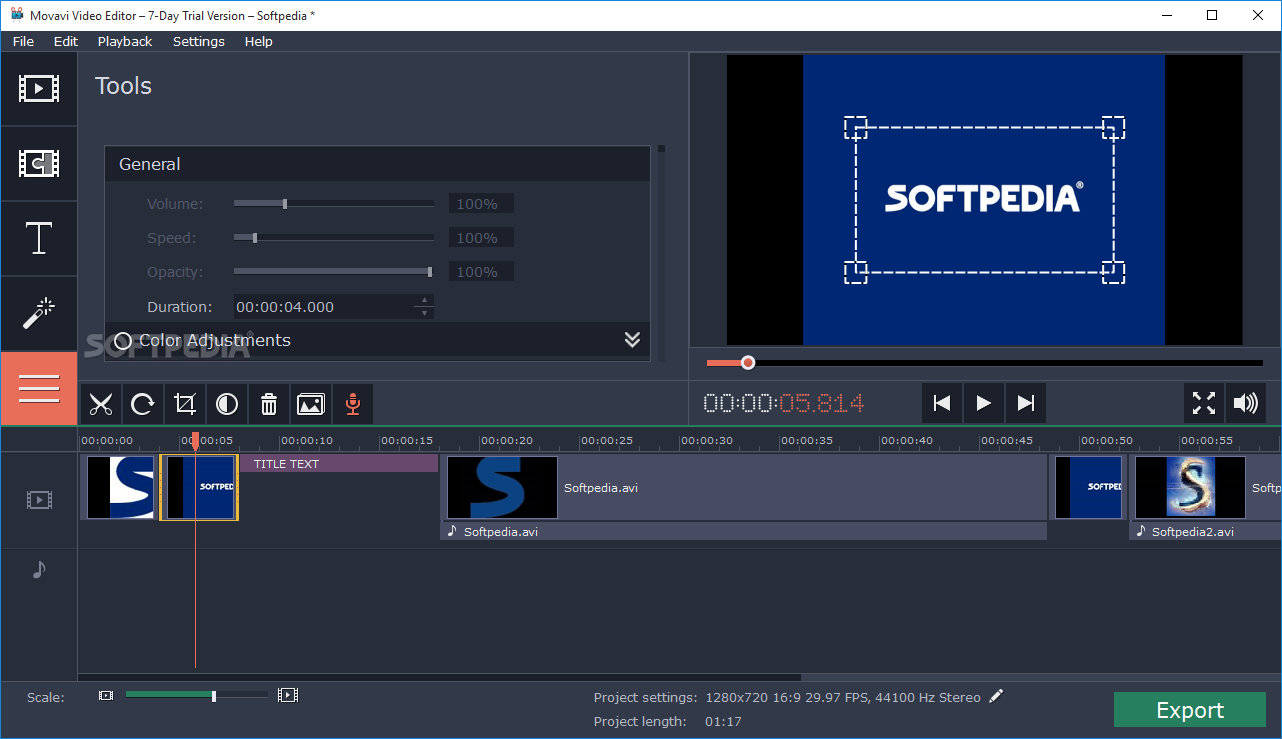Image resolution: width=1282 pixels, height=739 pixels.
Task: Skip to next frame button
Action: (1026, 403)
